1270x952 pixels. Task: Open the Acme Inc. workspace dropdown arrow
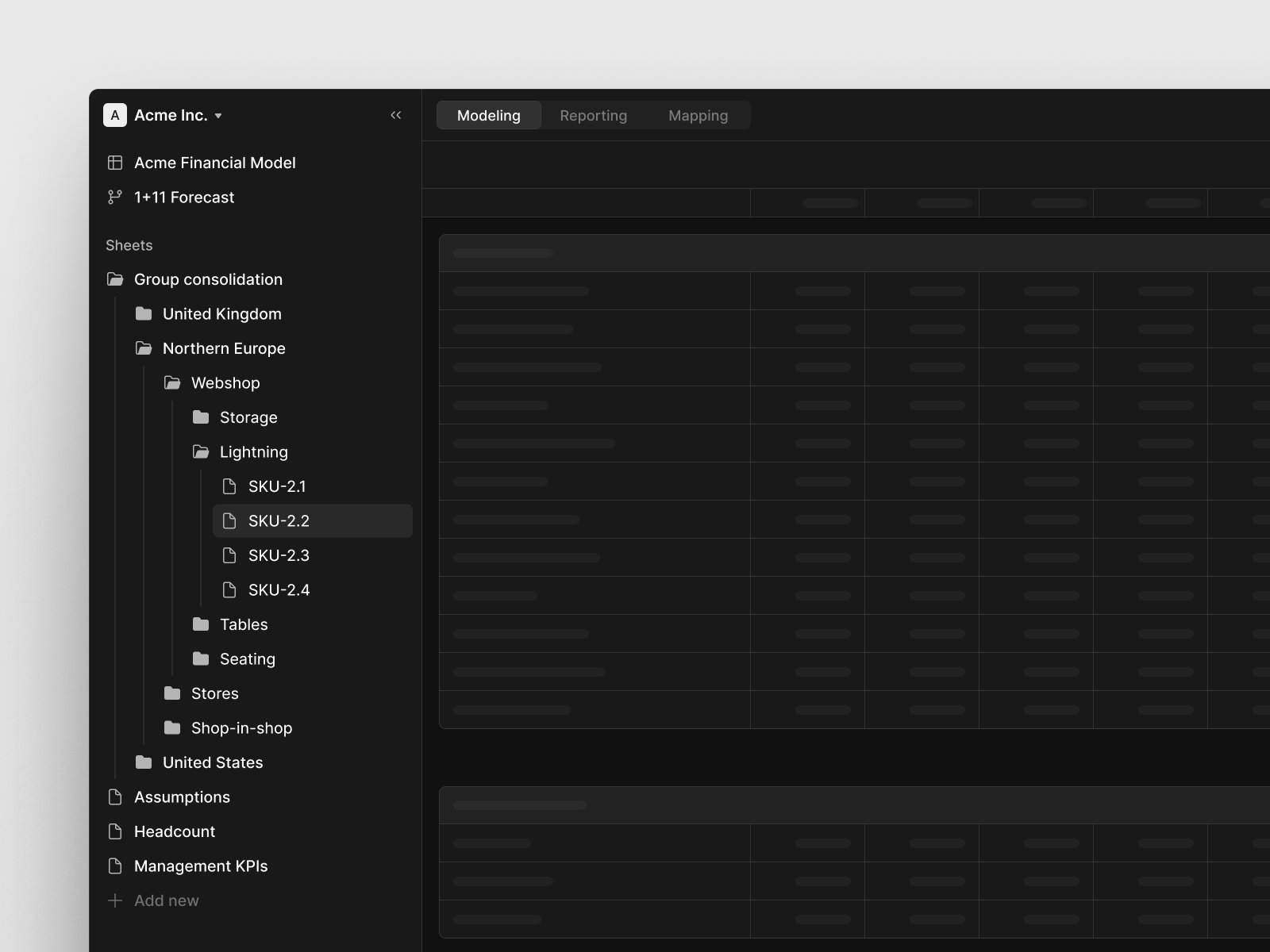click(218, 116)
